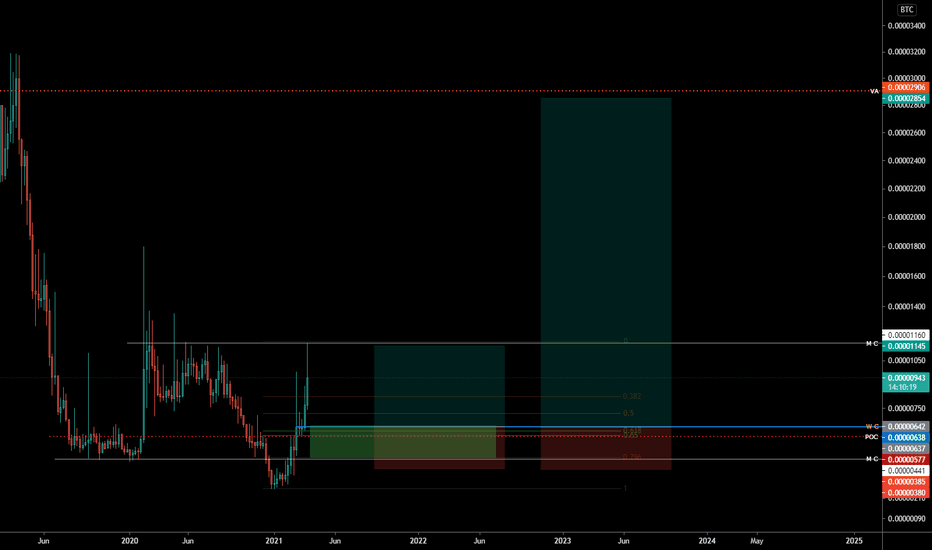Click the 0.00001600 price axis tick

906,276
